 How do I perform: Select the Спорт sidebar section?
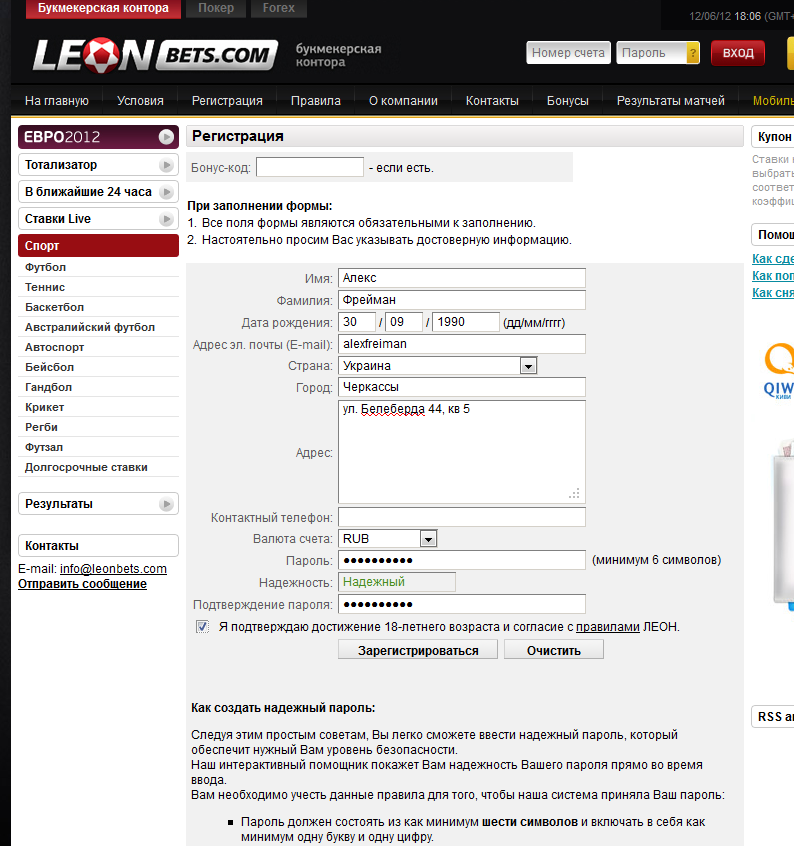pyautogui.click(x=98, y=245)
